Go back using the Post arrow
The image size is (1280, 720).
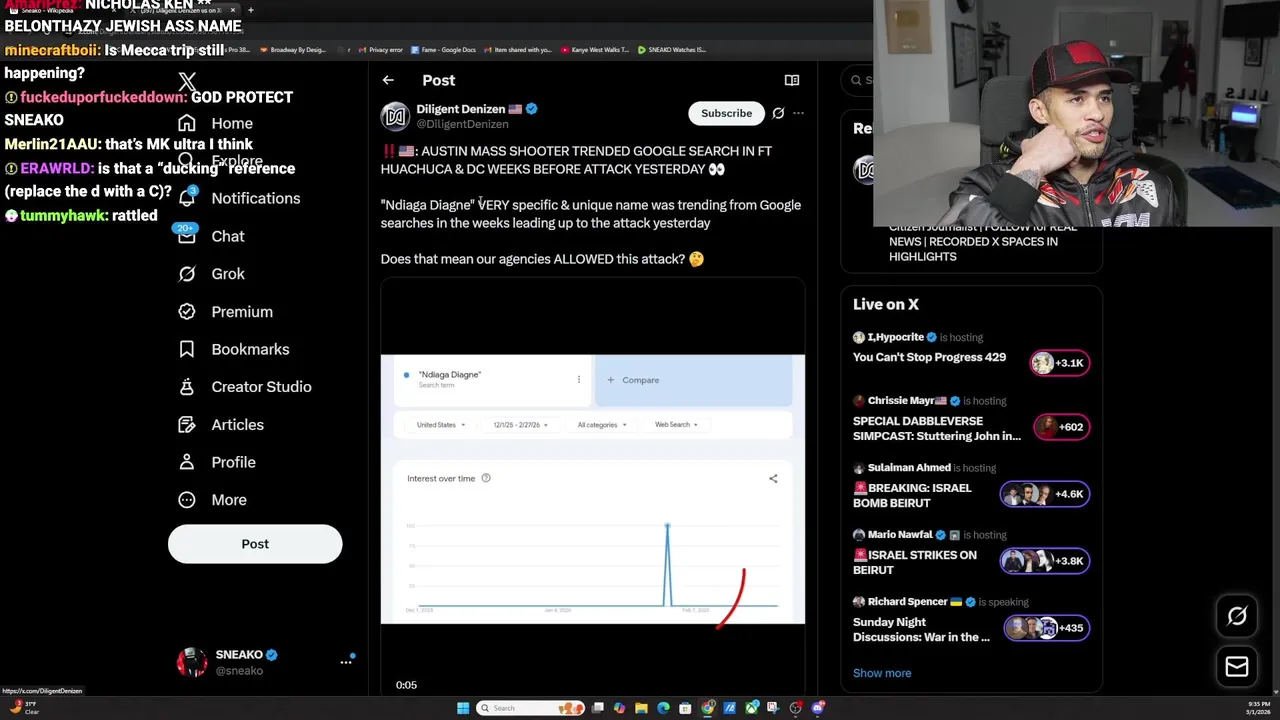tap(388, 80)
